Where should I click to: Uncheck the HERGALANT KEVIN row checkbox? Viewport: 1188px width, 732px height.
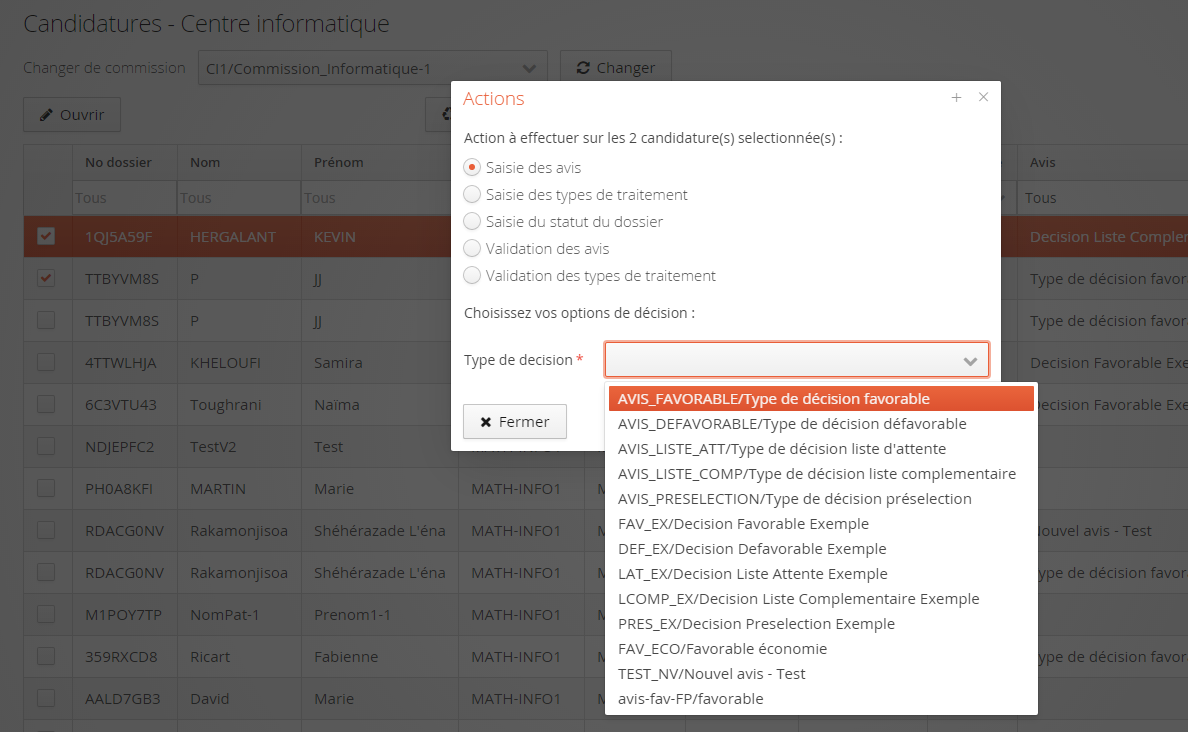(46, 237)
